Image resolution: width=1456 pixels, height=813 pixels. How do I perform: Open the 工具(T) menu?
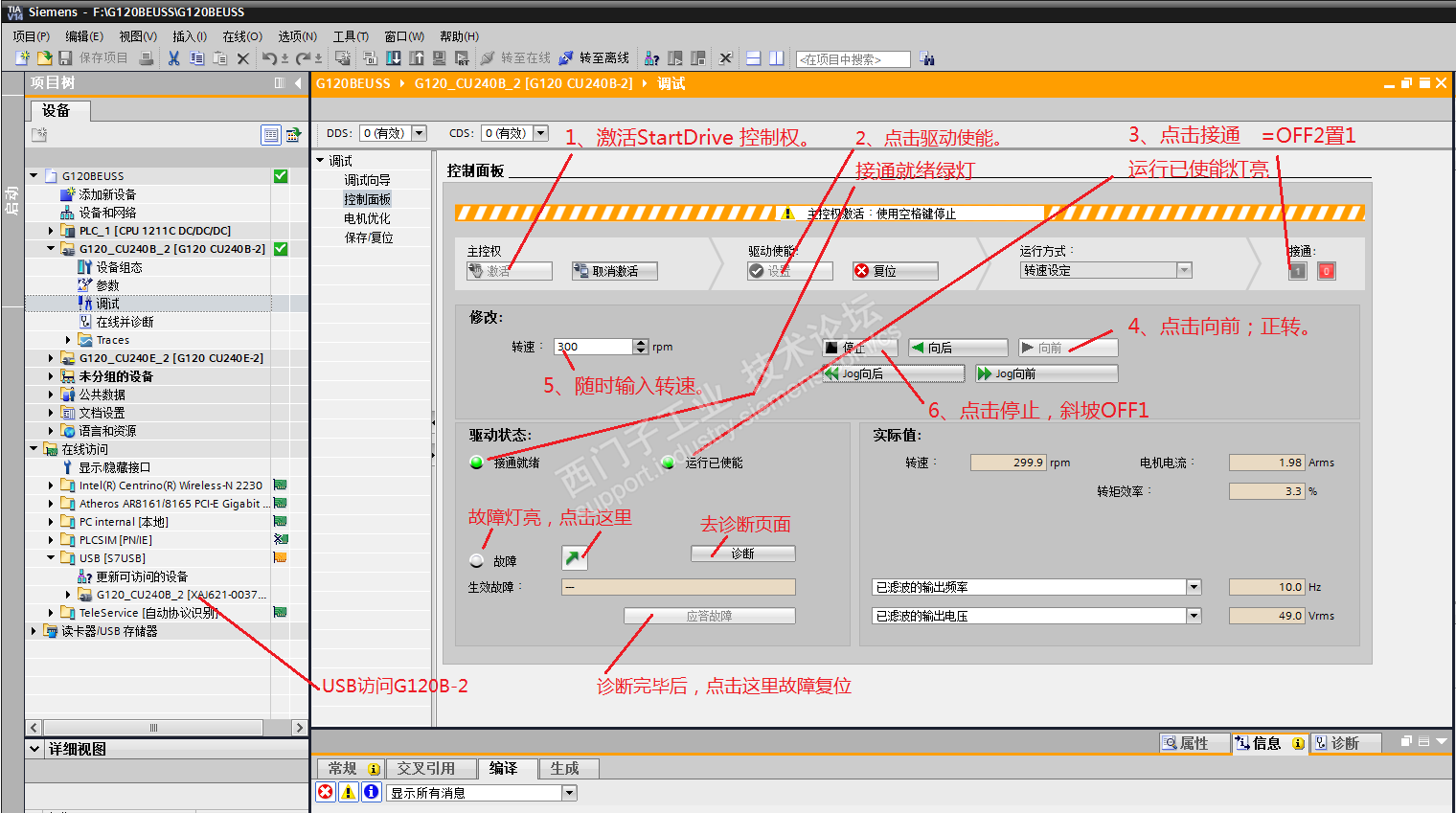click(x=351, y=36)
